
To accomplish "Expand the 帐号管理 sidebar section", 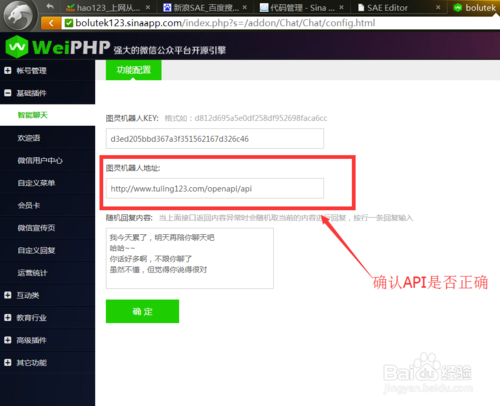I will click(47, 70).
